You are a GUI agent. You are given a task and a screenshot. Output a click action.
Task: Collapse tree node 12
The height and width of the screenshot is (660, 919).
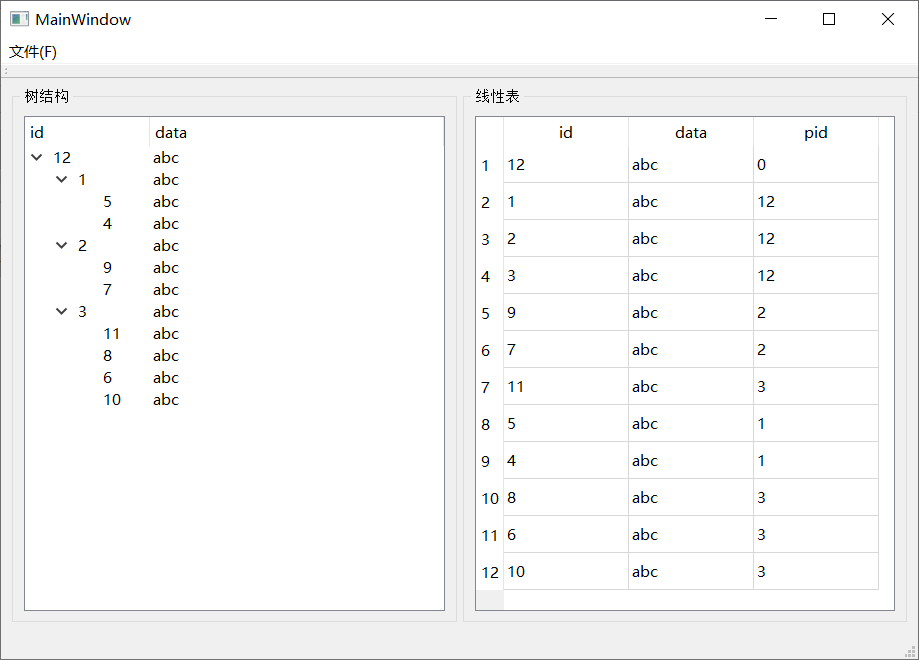(x=37, y=157)
